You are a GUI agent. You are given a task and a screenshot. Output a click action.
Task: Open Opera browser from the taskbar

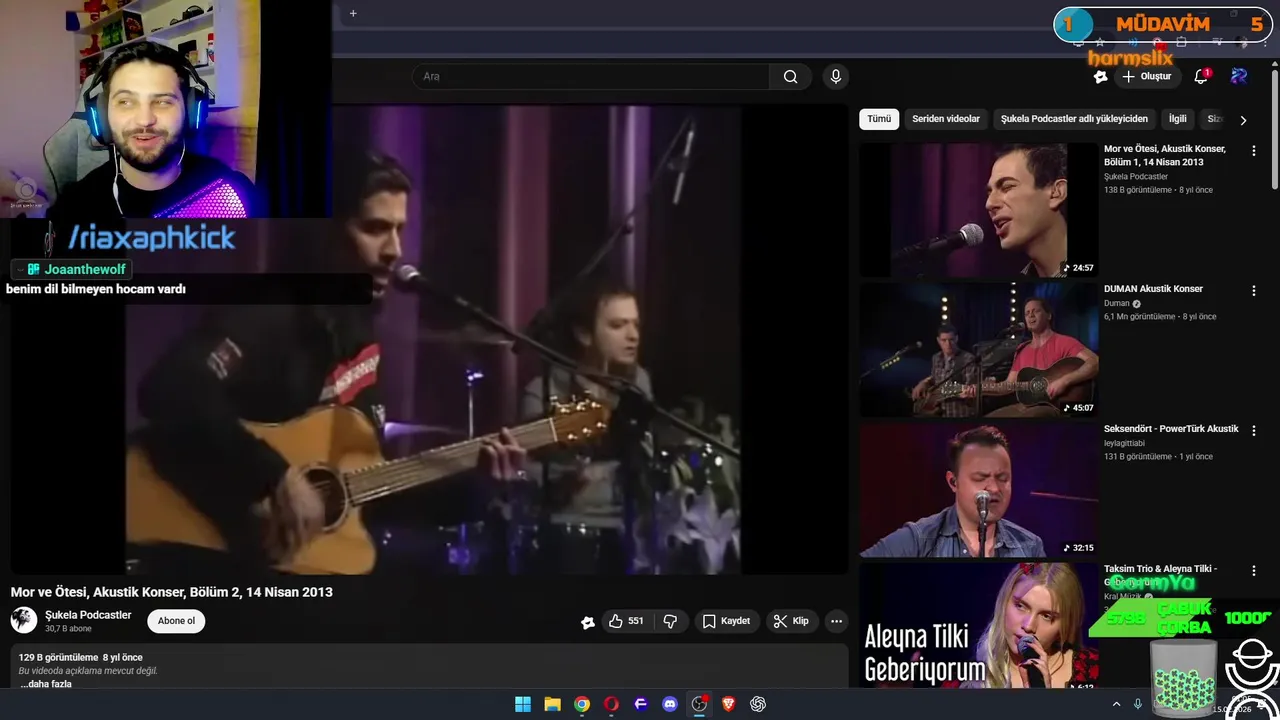click(611, 704)
